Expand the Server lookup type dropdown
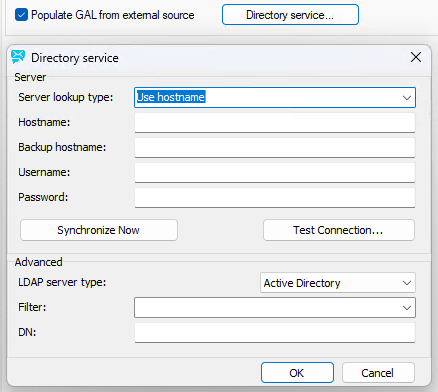 click(x=406, y=98)
